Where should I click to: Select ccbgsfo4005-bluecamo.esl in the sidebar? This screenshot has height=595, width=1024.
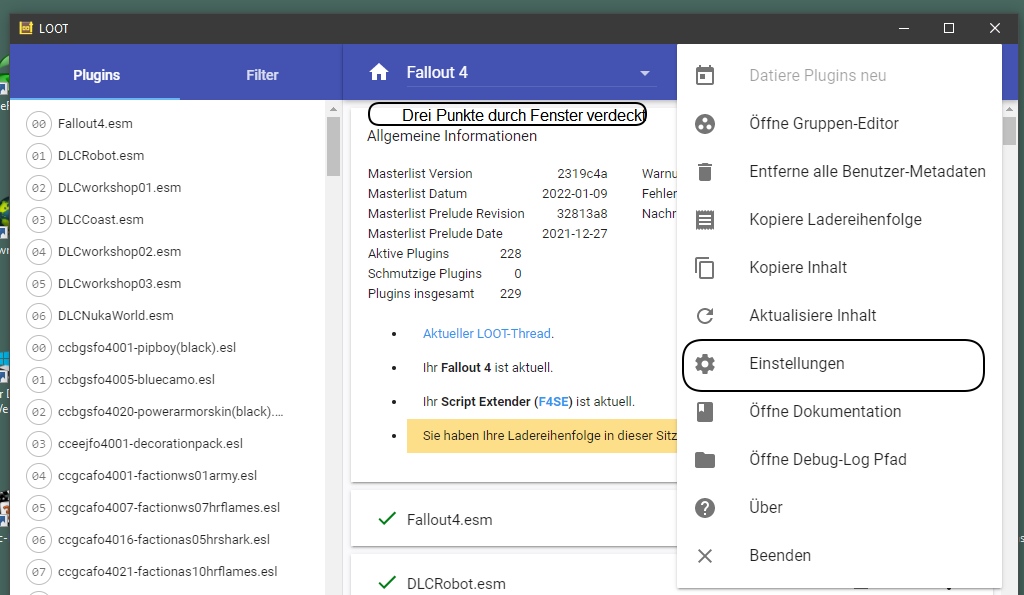pos(136,380)
